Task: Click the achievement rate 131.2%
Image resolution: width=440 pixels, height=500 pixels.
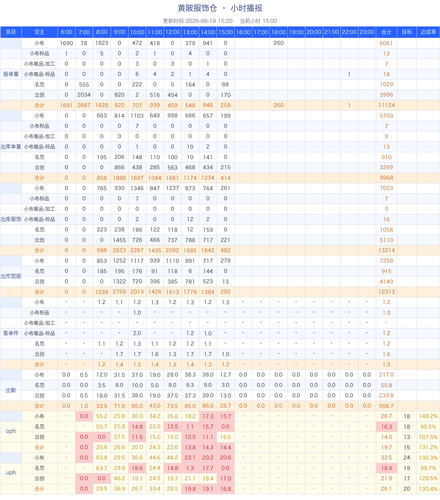Action: point(428,447)
